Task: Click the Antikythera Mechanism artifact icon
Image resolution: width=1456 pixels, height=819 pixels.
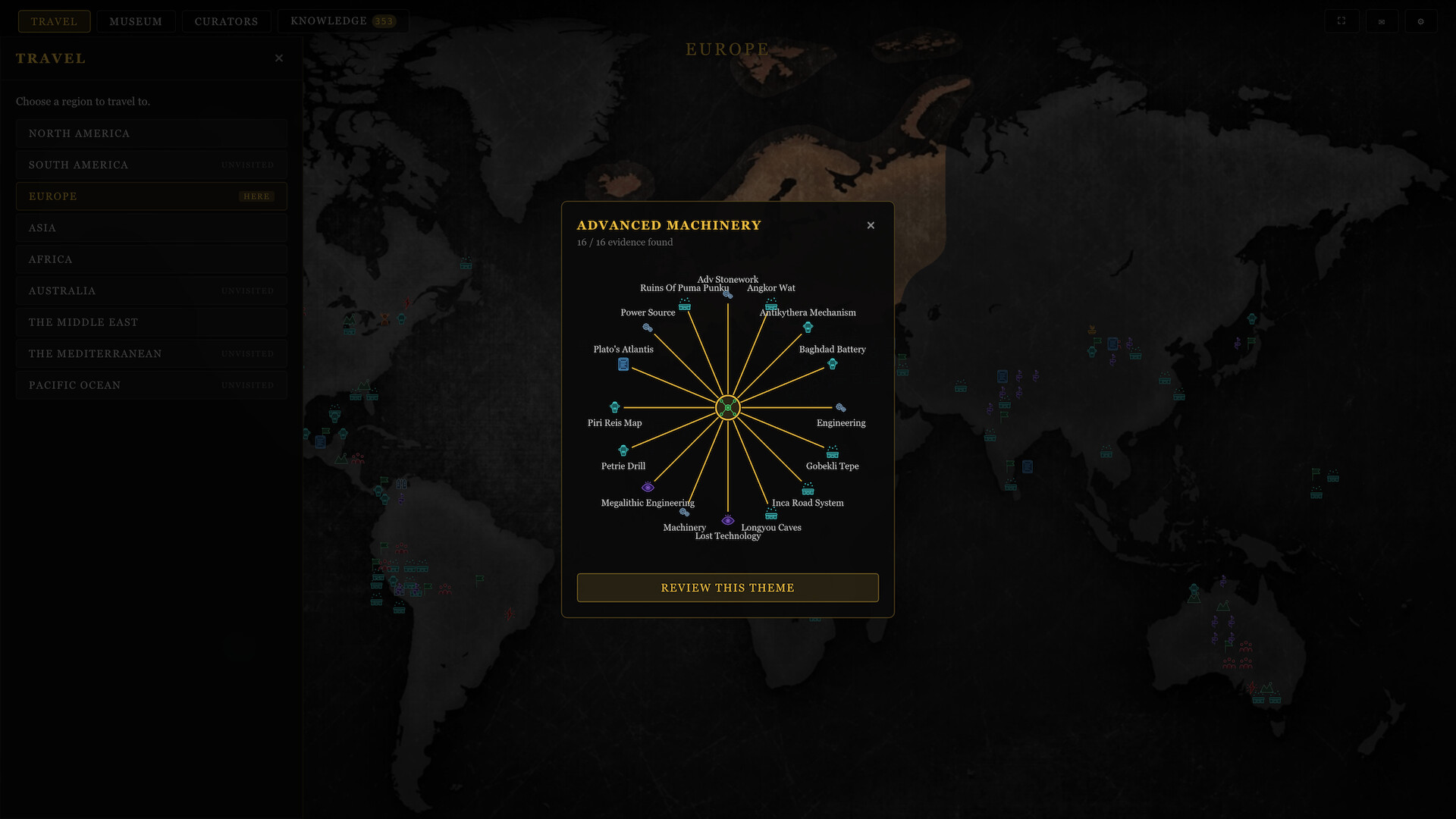Action: point(808,328)
